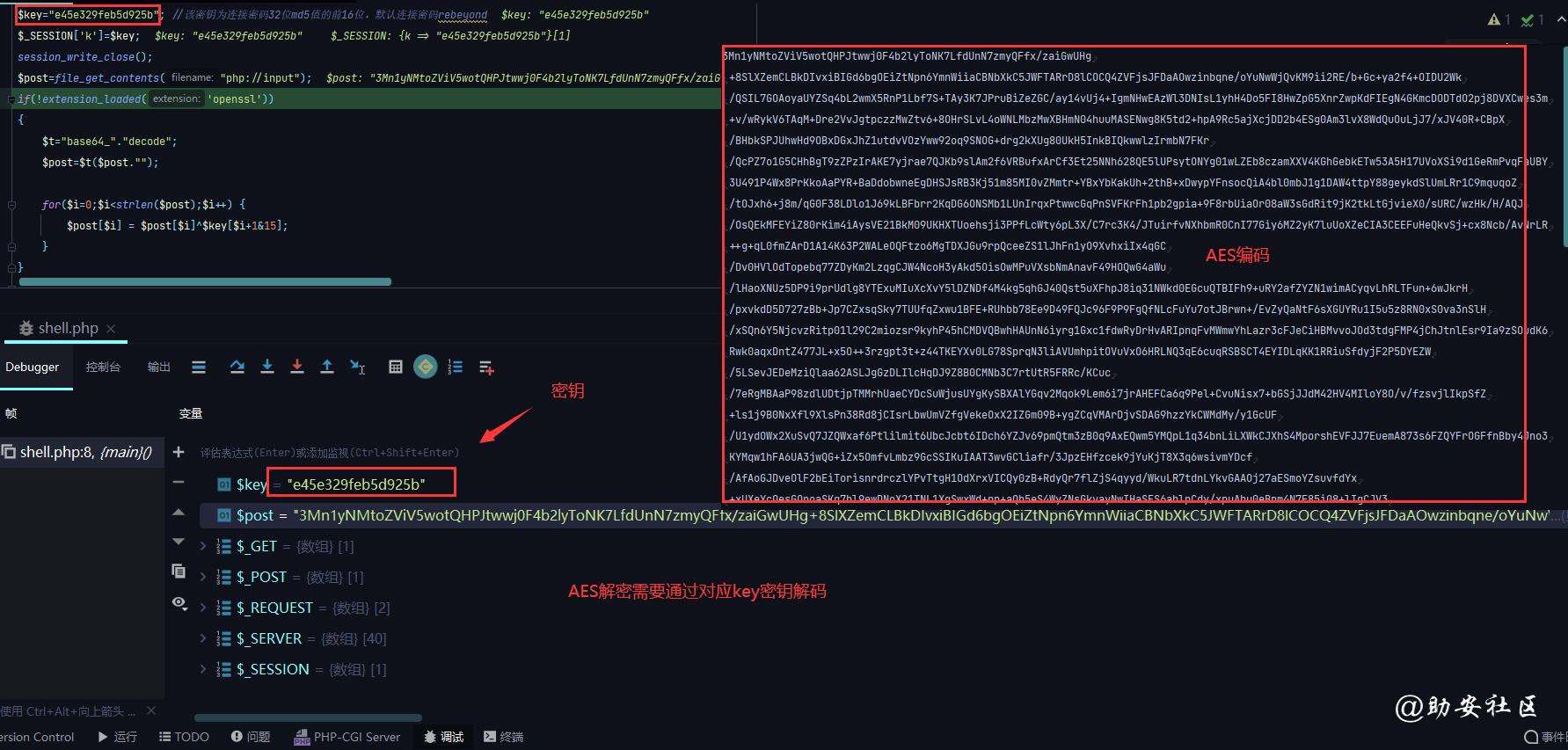Open the 终端 Terminal tool window
The width and height of the screenshot is (1568, 750).
click(x=504, y=737)
